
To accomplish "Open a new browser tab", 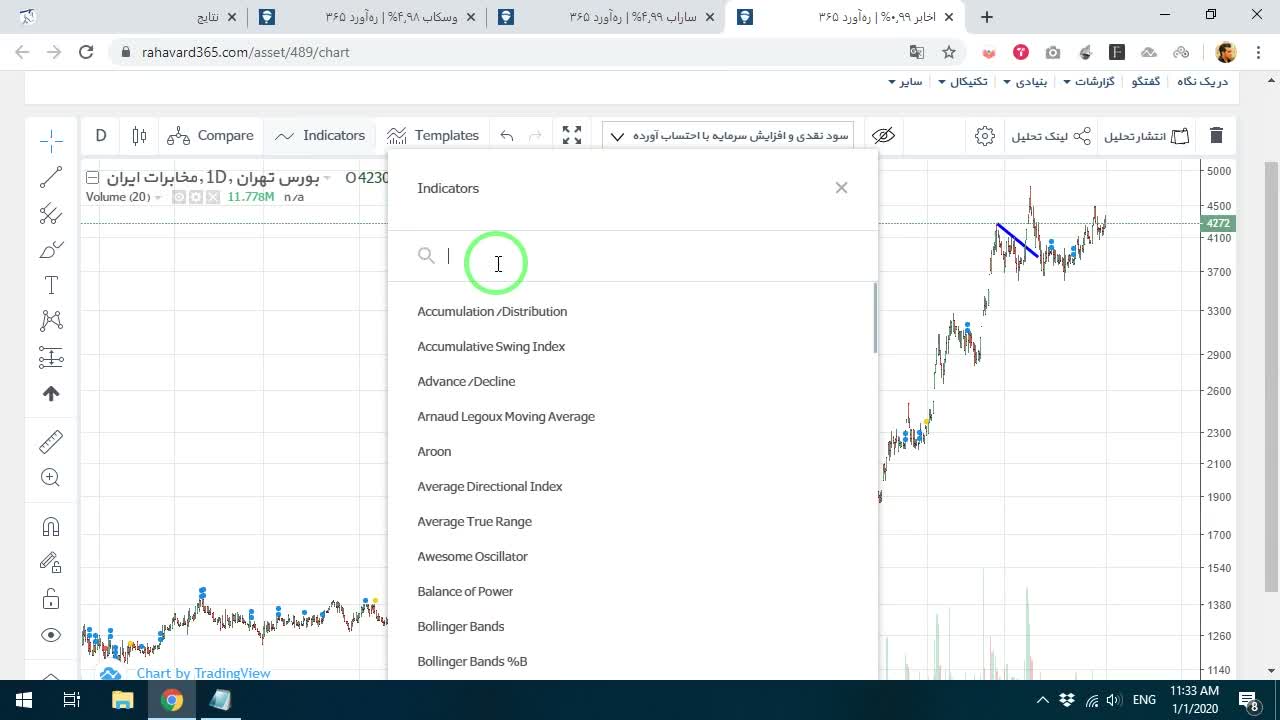I will tap(987, 17).
